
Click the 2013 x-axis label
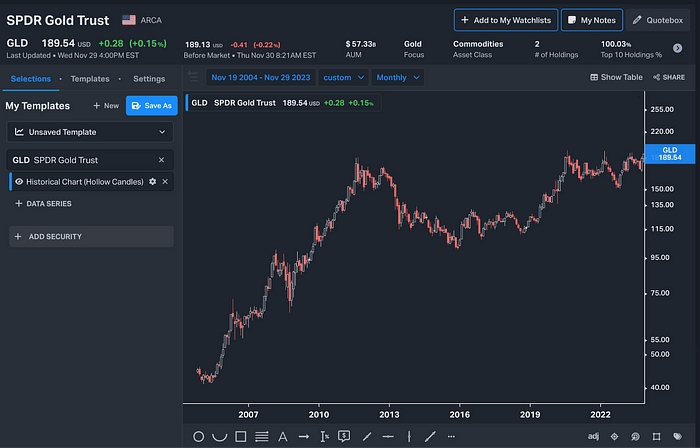pyautogui.click(x=389, y=415)
